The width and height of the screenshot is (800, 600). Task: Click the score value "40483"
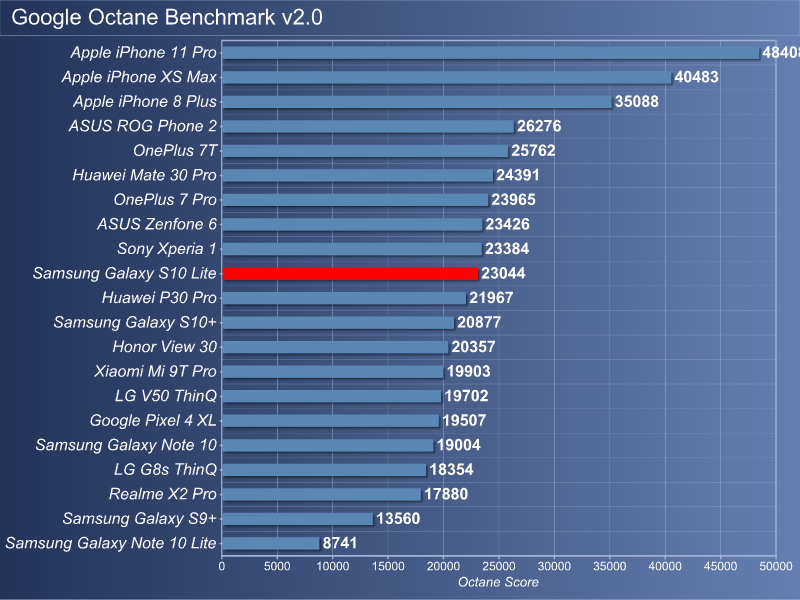696,77
